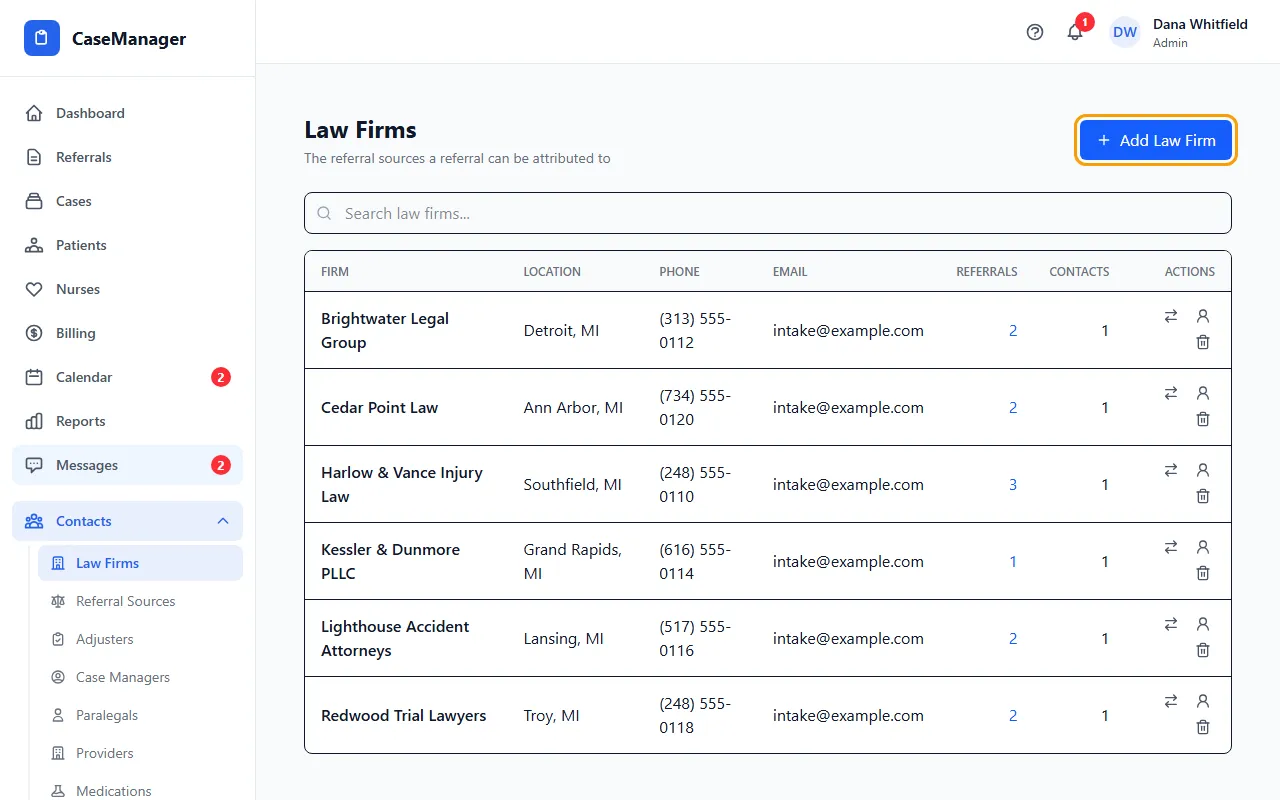
Task: Click transfer arrows for Harlow & Vance Injury Law
Action: point(1171,470)
